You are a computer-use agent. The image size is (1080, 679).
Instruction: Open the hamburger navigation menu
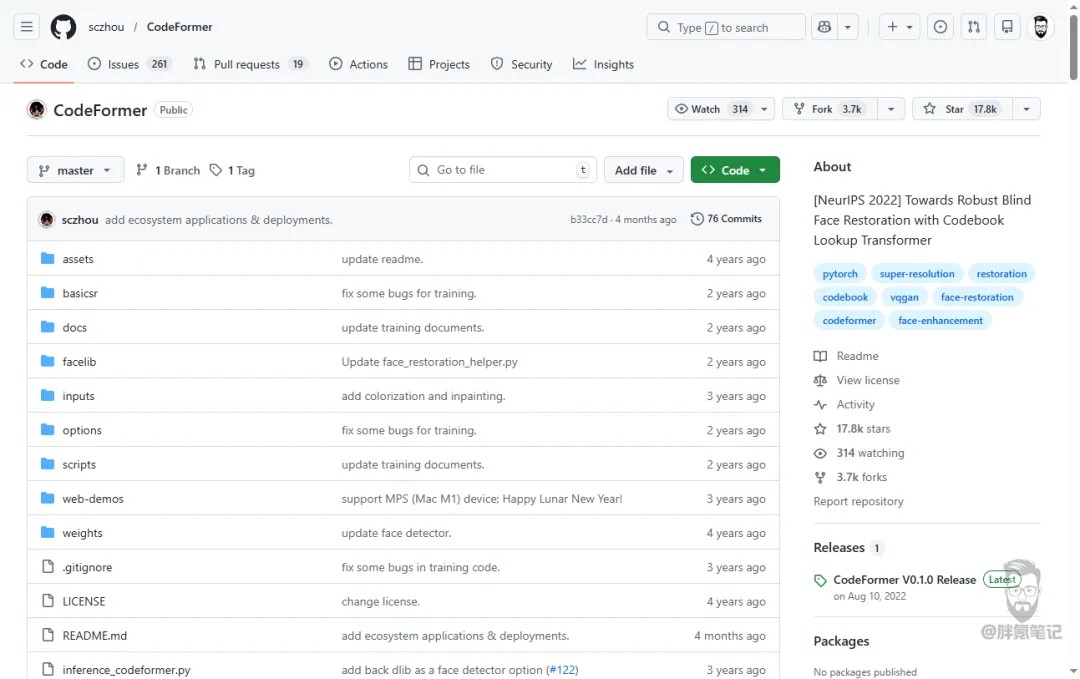(27, 27)
